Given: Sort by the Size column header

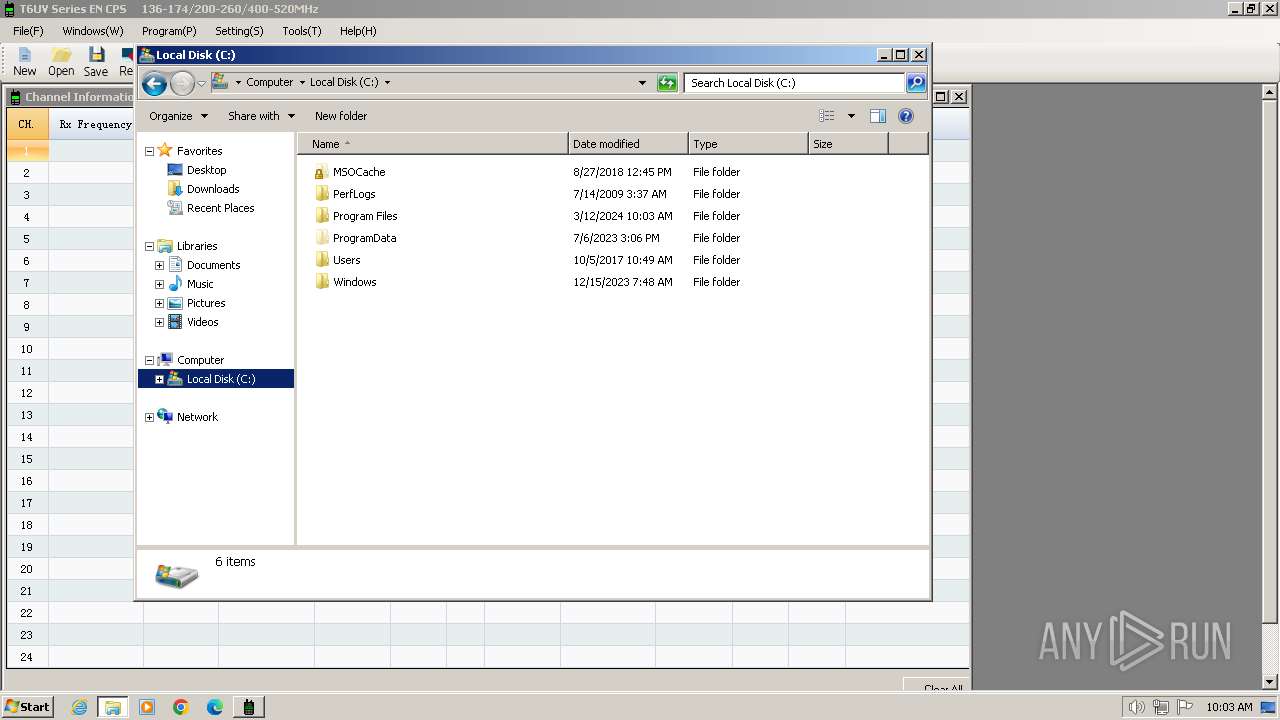Looking at the screenshot, I should click(x=848, y=144).
